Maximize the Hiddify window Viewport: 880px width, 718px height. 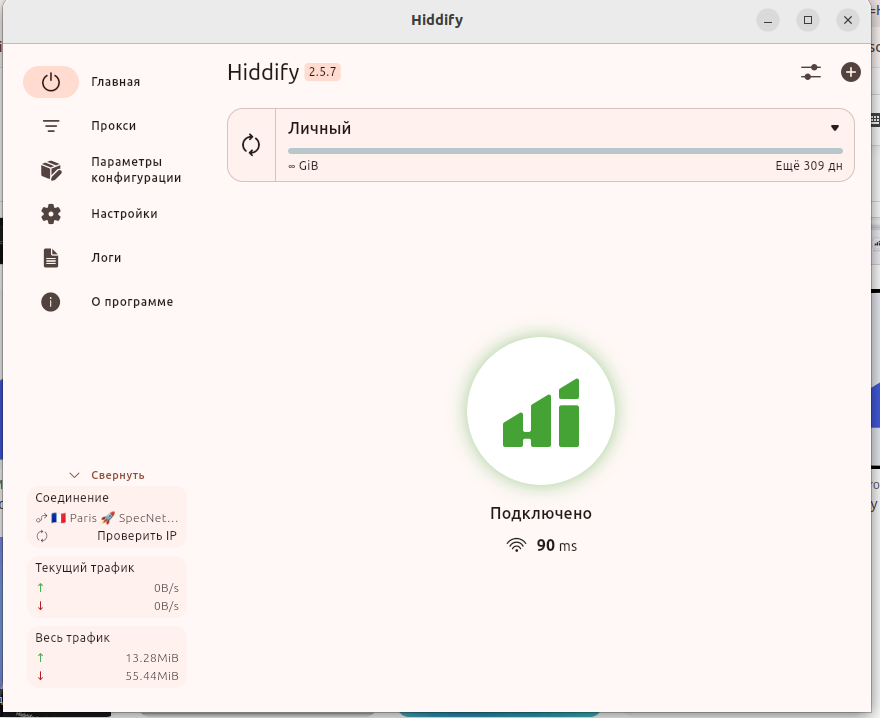[x=808, y=20]
